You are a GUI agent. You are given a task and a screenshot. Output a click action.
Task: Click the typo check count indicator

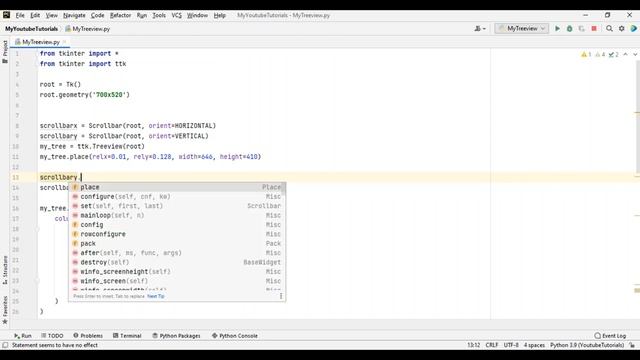click(x=613, y=54)
